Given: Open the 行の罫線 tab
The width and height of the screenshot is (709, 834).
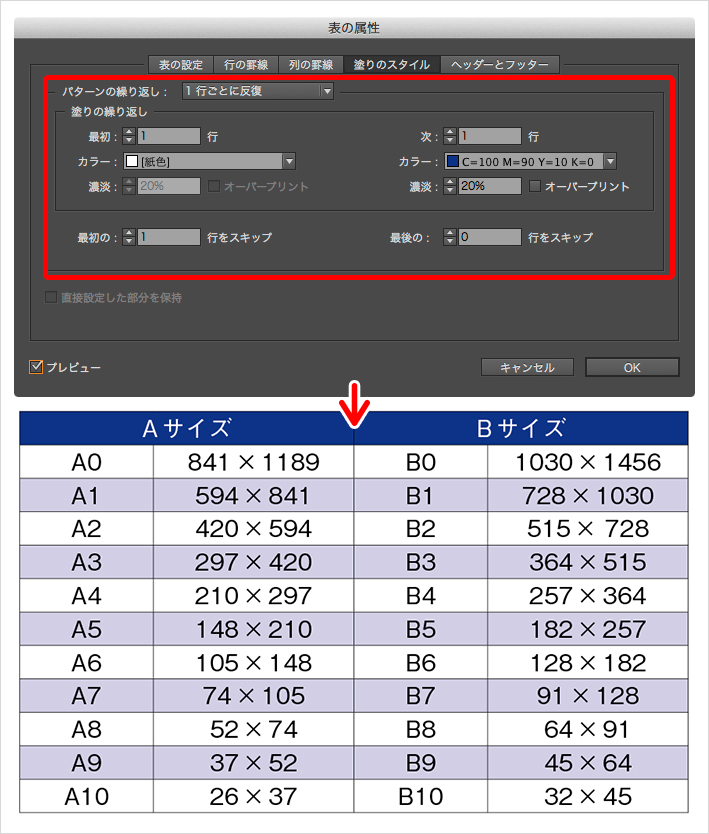Looking at the screenshot, I should click(x=246, y=64).
